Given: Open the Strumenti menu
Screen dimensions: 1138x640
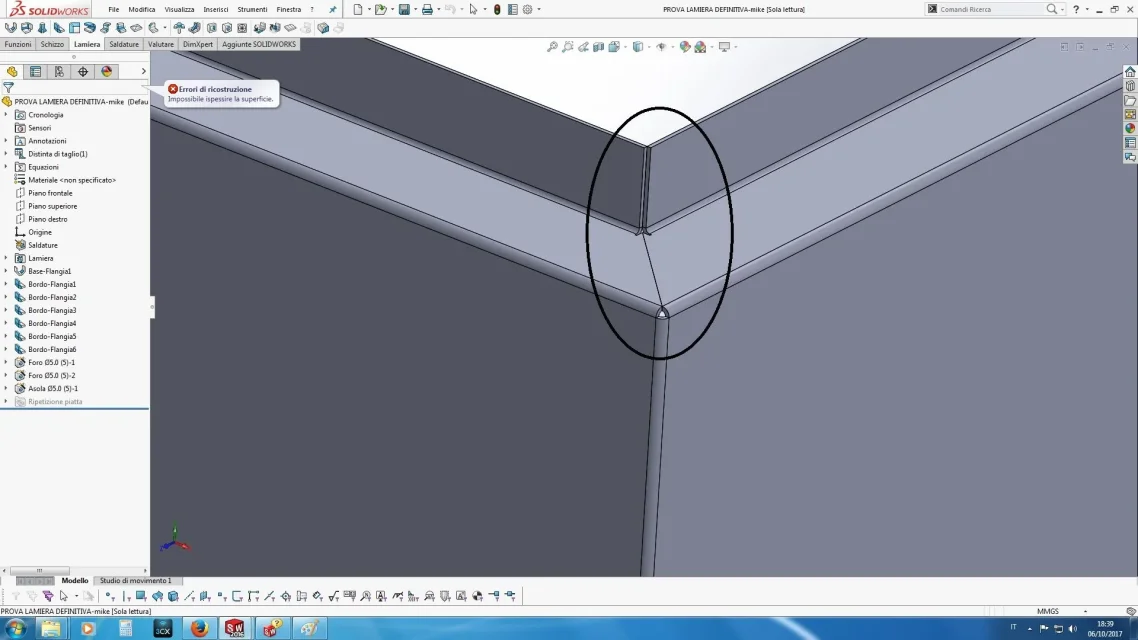Looking at the screenshot, I should [252, 9].
